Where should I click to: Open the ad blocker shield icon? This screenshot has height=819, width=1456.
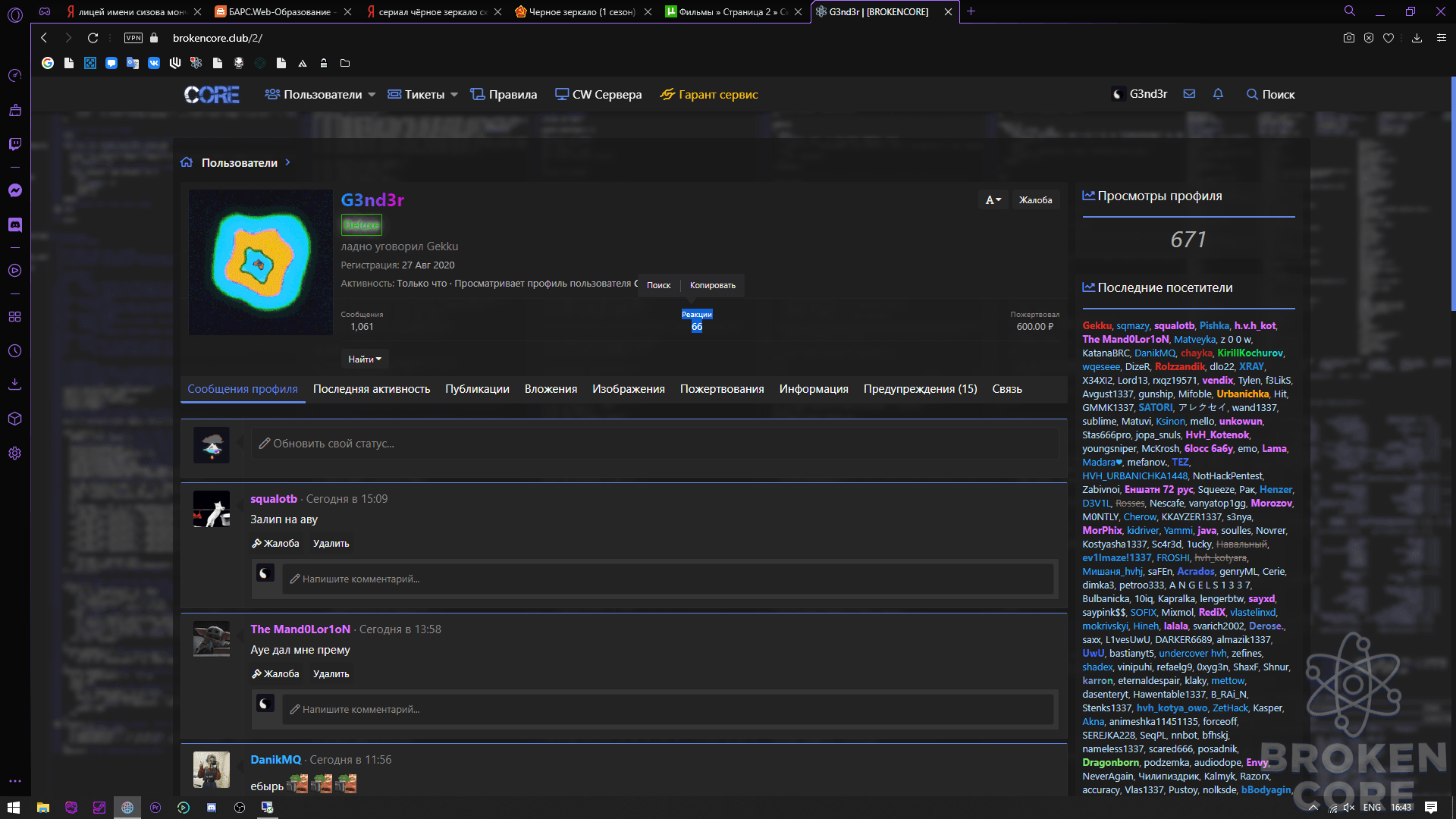click(x=1369, y=38)
